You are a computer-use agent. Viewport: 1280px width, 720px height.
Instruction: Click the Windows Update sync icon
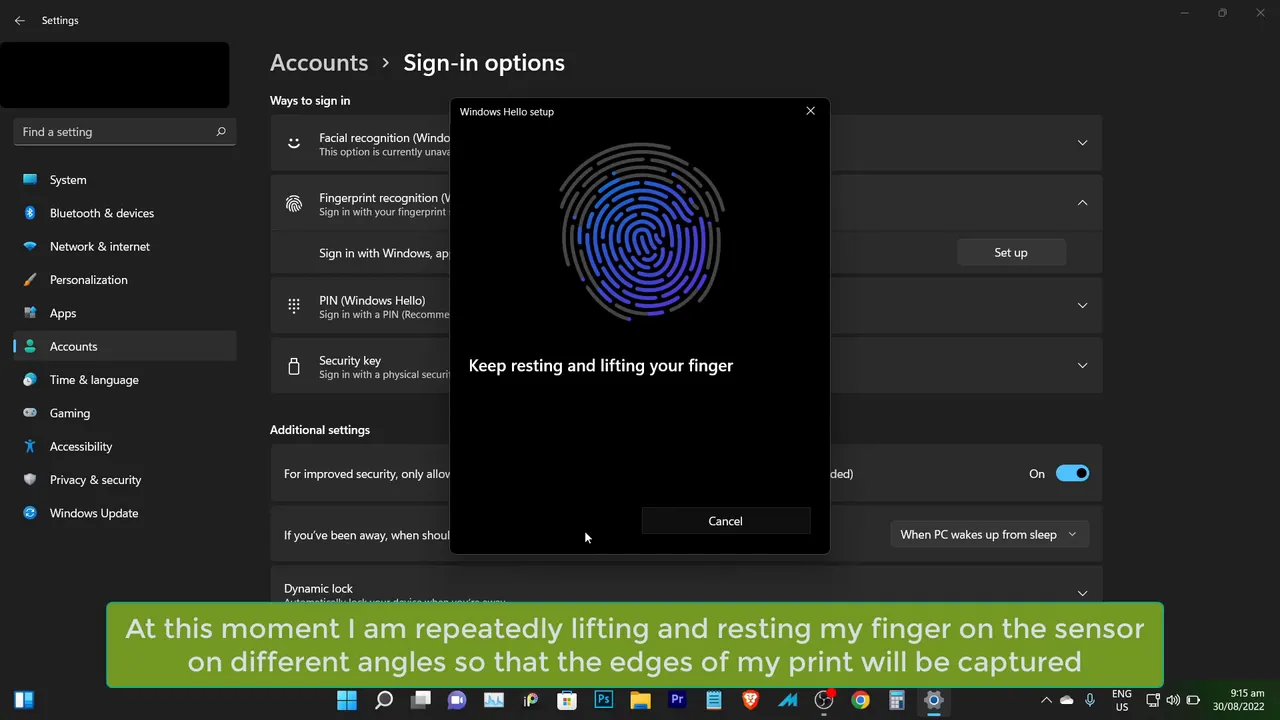coord(30,513)
